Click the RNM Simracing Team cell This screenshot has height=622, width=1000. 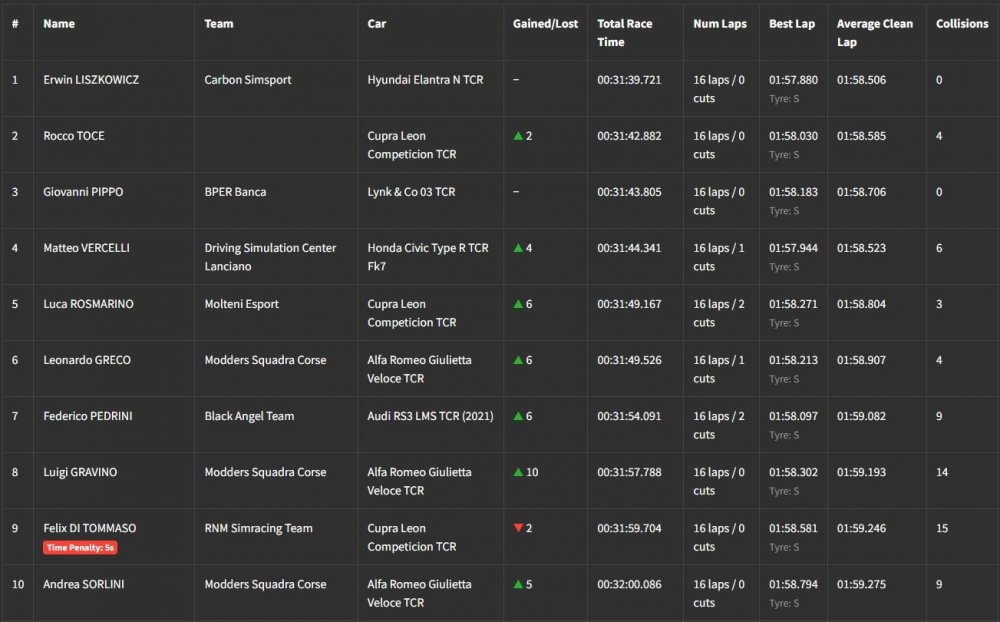[258, 528]
